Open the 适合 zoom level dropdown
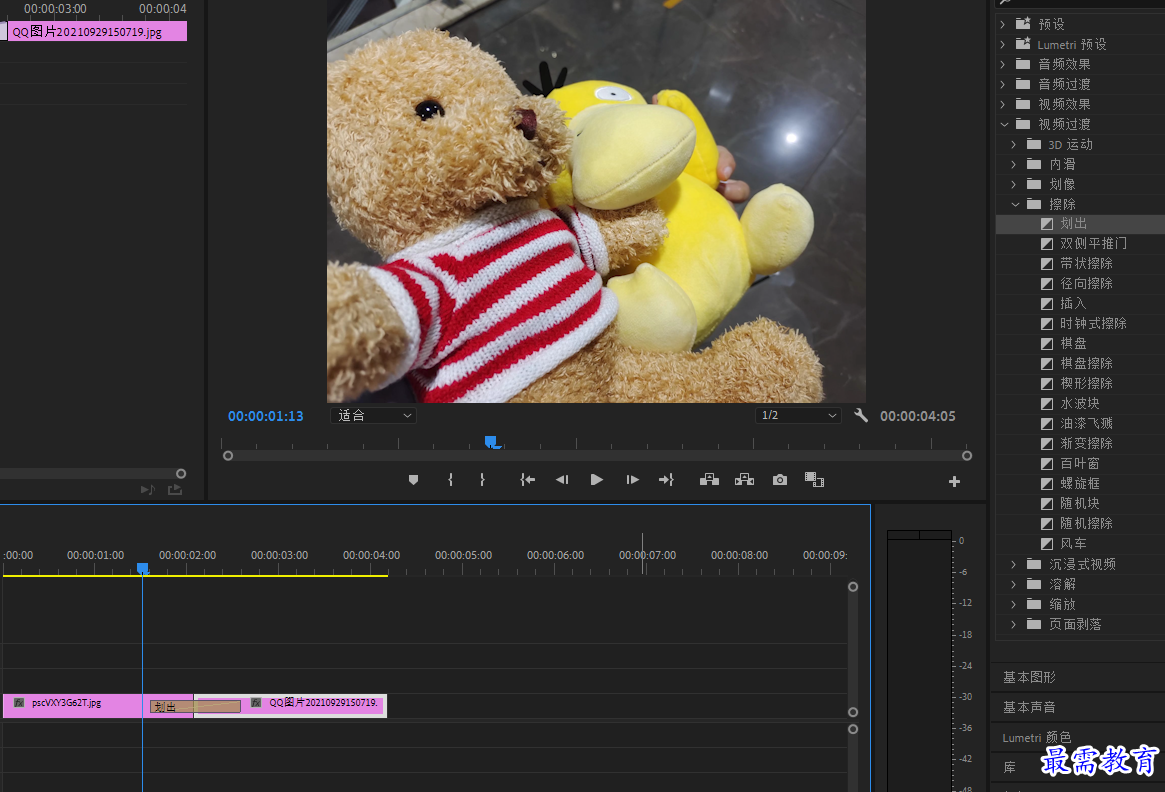 click(374, 415)
